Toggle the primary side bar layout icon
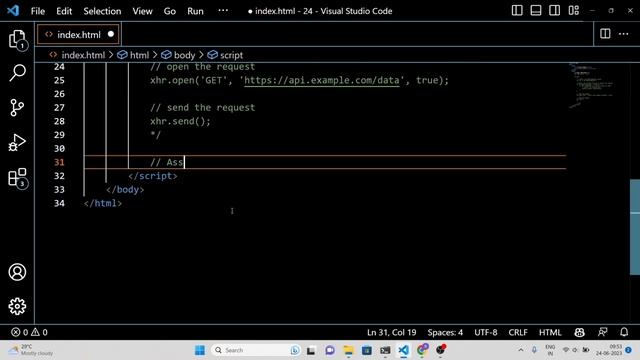Image resolution: width=640 pixels, height=360 pixels. 517,11
